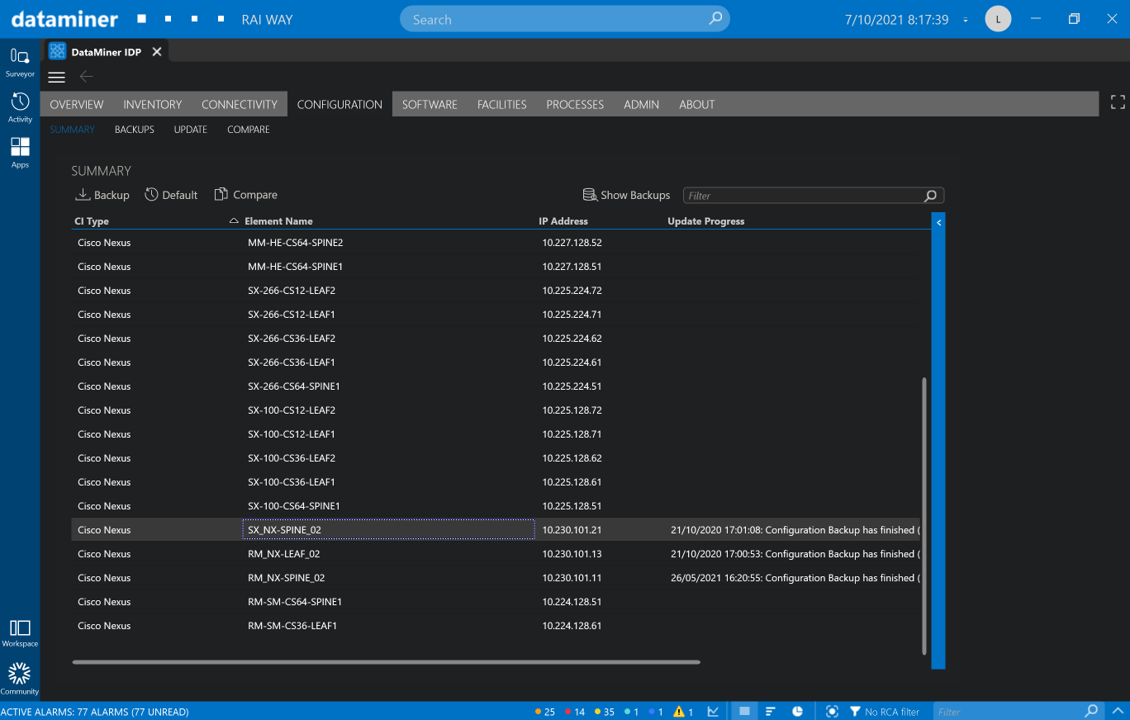The image size is (1130, 720).
Task: Click the 25 orange alarms counter
Action: (x=545, y=711)
